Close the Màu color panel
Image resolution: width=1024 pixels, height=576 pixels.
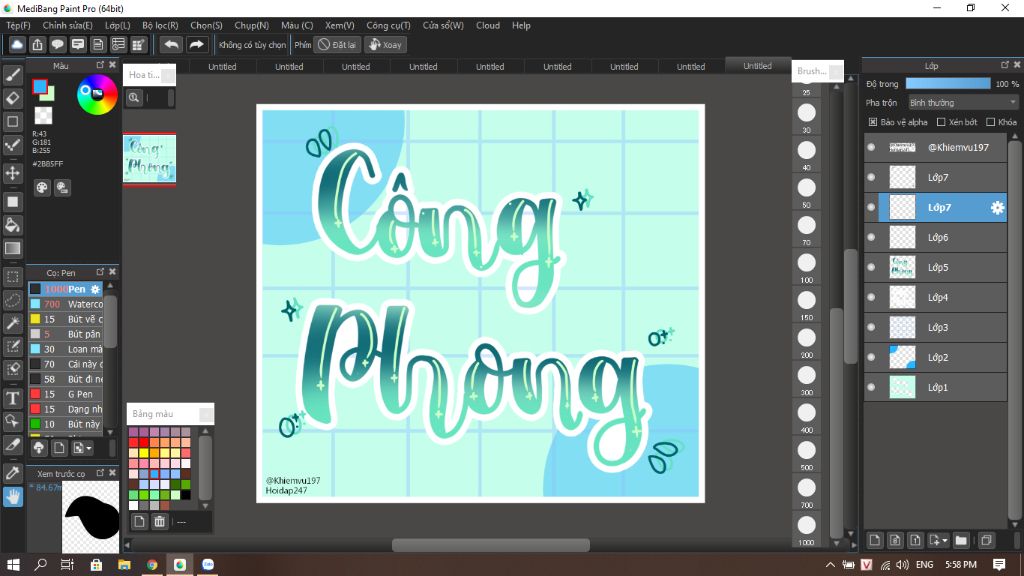pos(112,65)
